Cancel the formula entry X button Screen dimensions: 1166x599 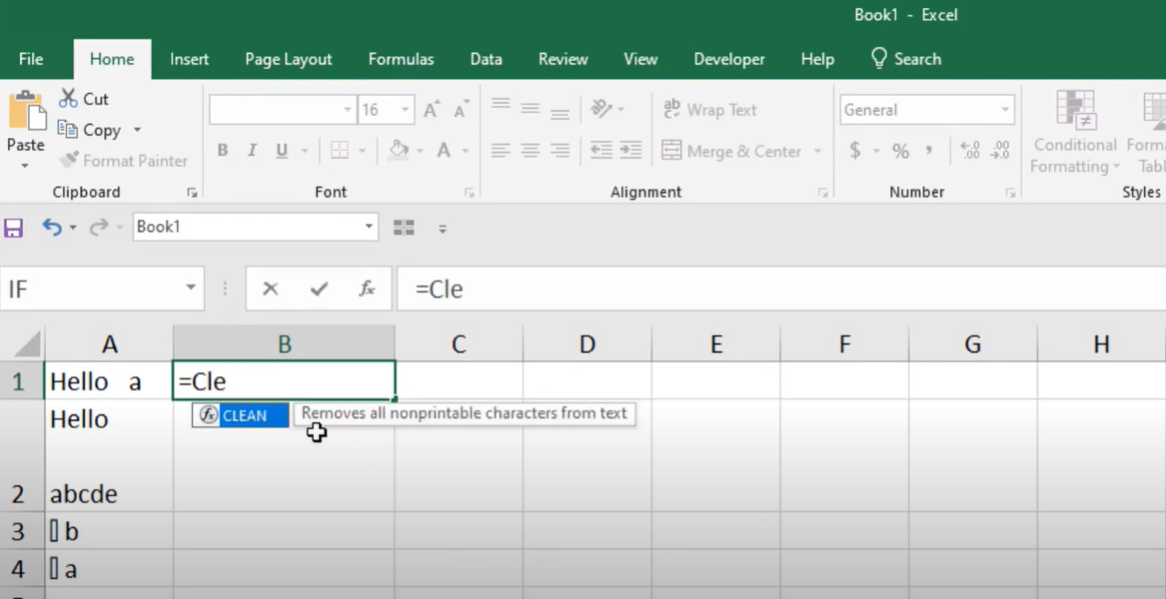click(x=270, y=288)
